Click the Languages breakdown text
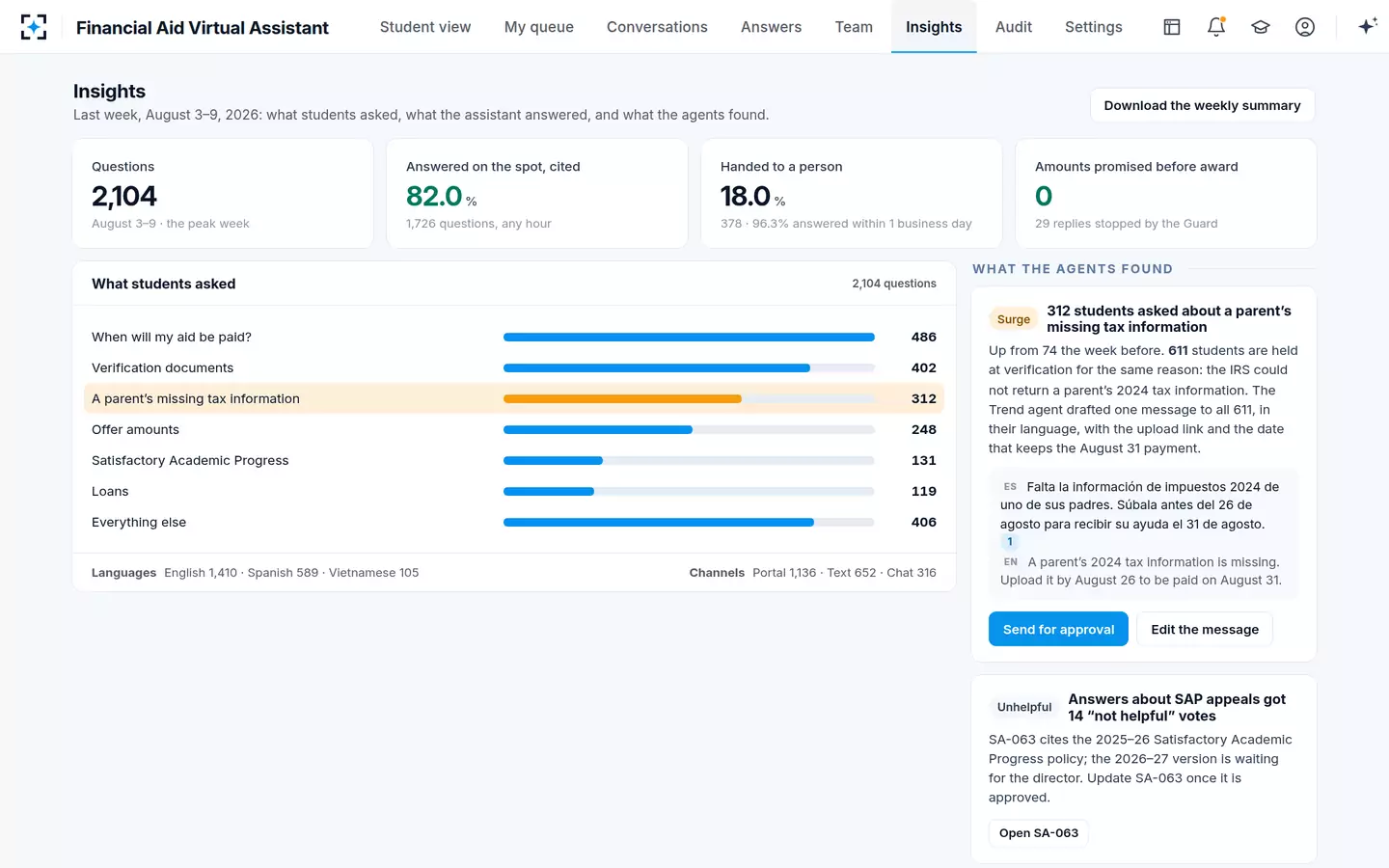 tap(256, 572)
